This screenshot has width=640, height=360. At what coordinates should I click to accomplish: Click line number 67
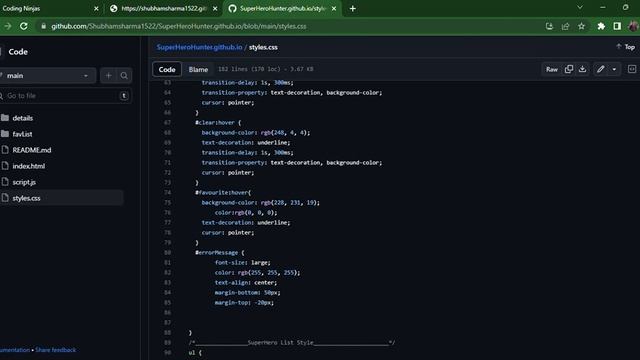[x=167, y=122]
